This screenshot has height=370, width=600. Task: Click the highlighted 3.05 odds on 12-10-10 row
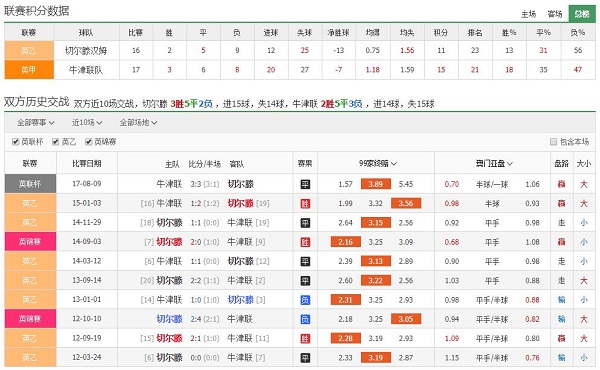click(x=406, y=319)
